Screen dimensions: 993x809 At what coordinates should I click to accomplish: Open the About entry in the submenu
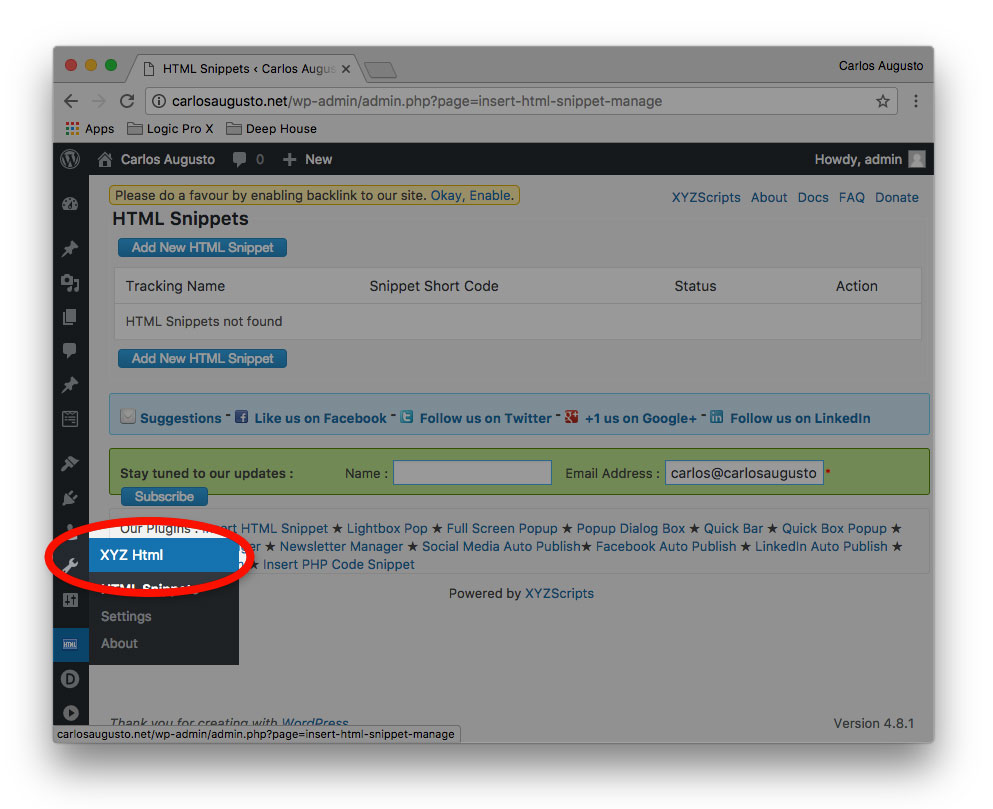118,644
